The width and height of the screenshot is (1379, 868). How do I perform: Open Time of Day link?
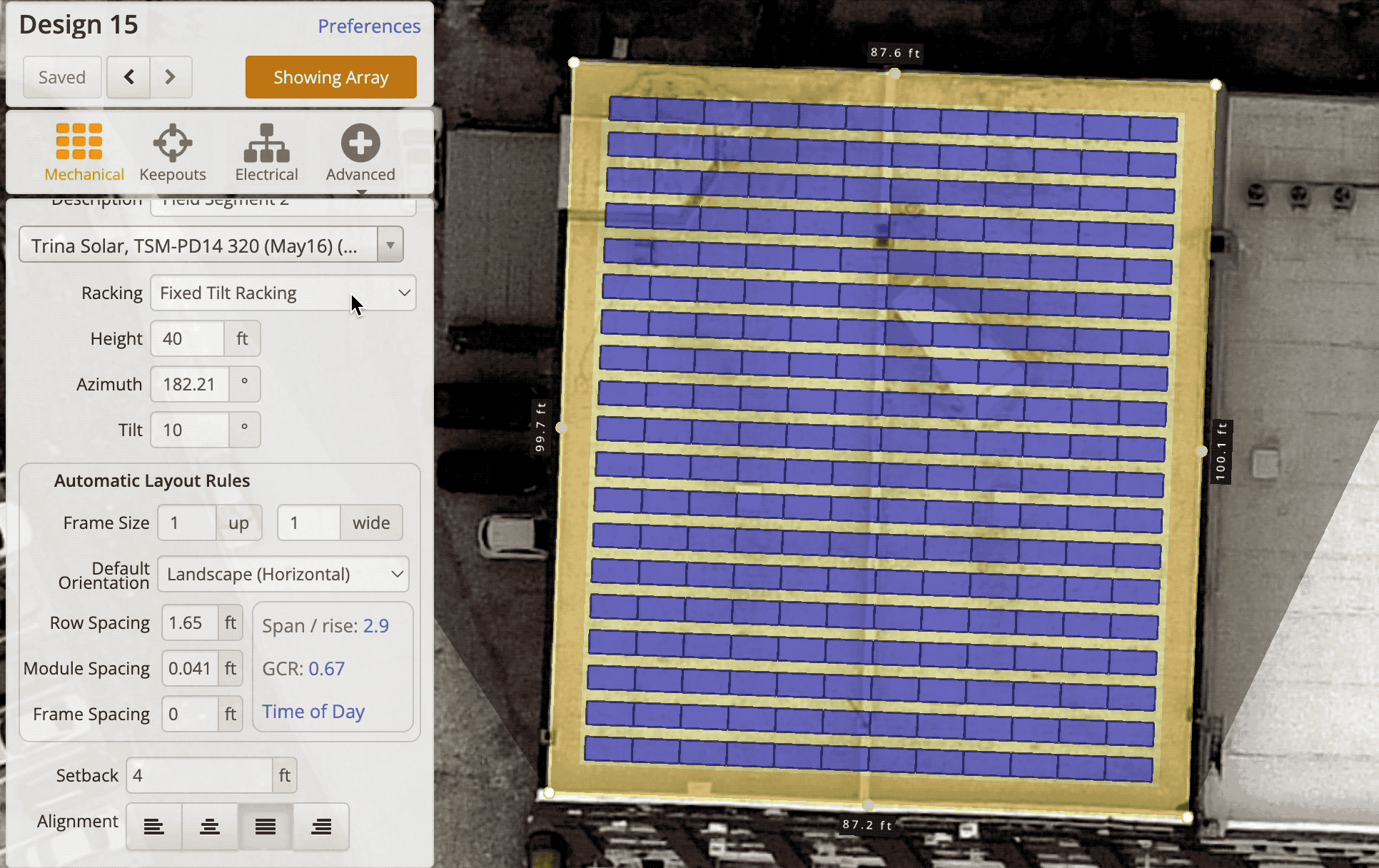click(x=313, y=712)
